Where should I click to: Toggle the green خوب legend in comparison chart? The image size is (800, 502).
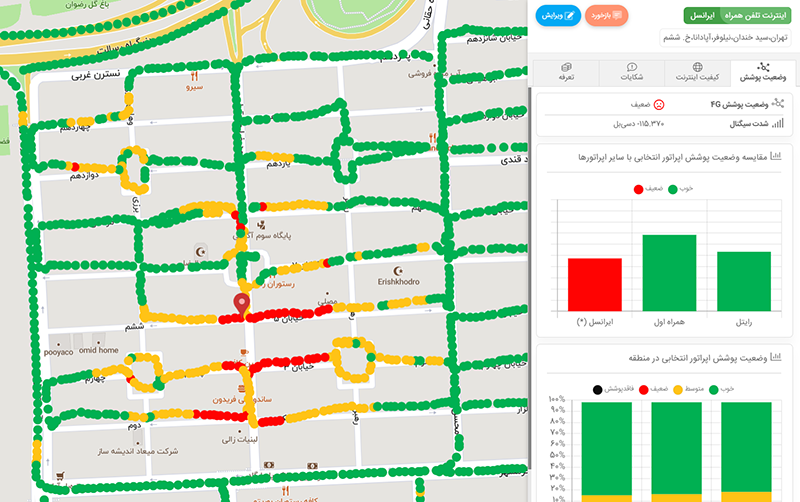tap(679, 187)
